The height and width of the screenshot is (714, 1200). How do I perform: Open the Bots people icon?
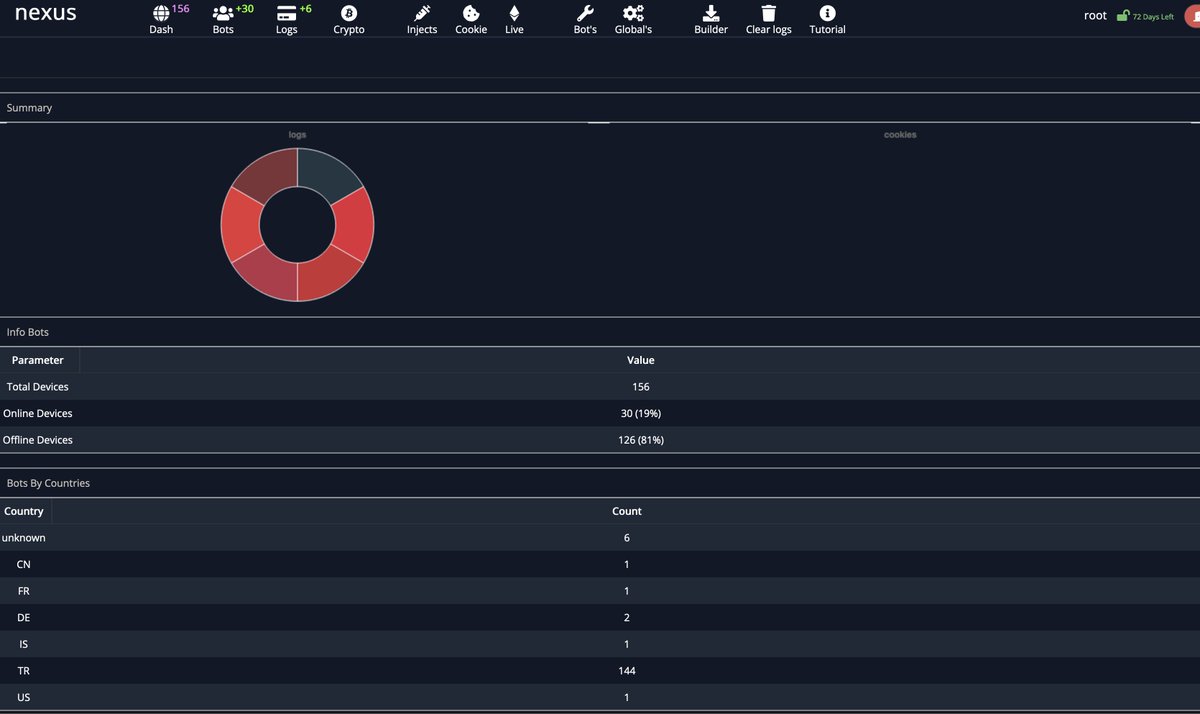pyautogui.click(x=222, y=13)
